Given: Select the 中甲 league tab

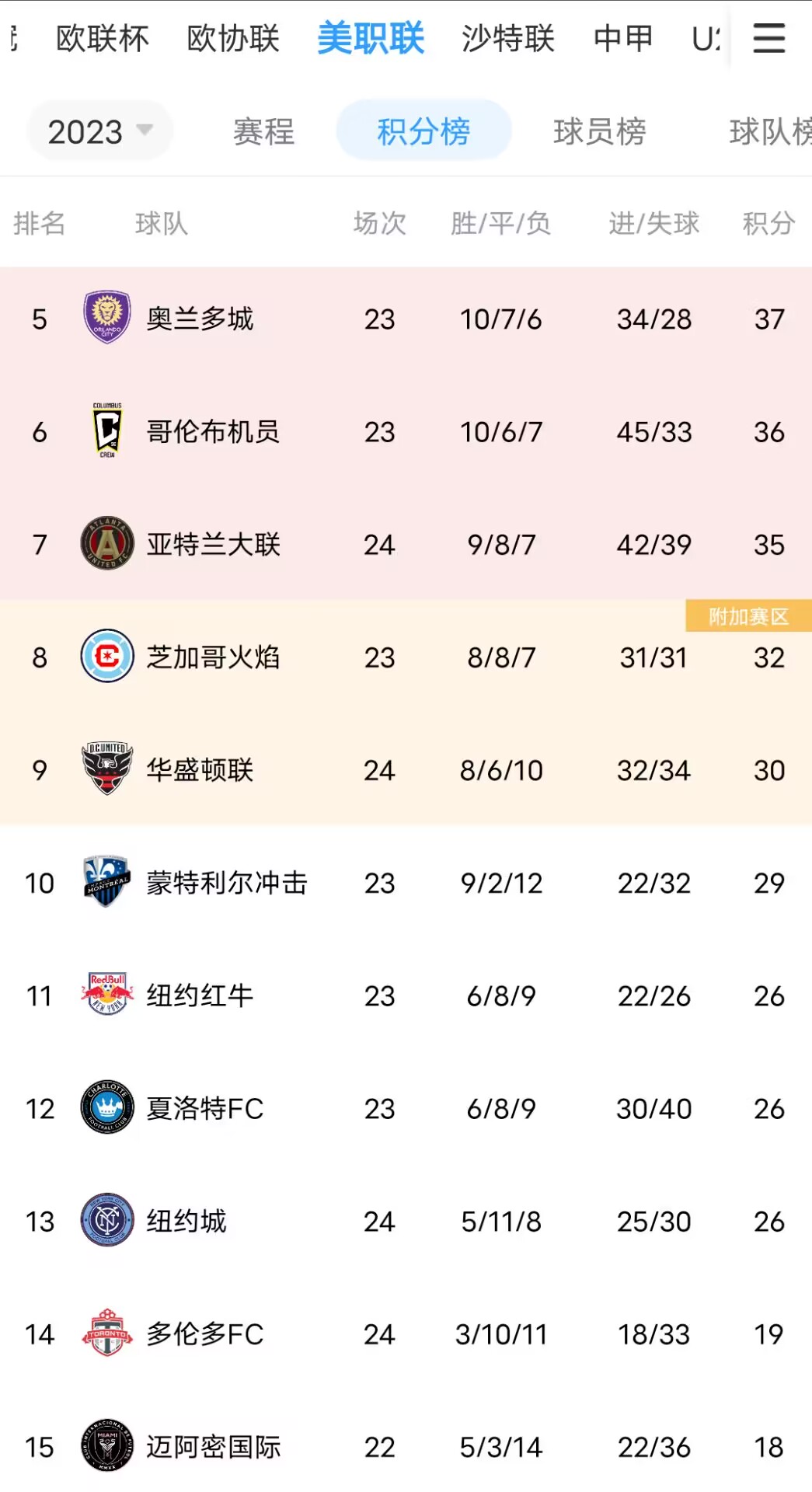Looking at the screenshot, I should pos(623,38).
